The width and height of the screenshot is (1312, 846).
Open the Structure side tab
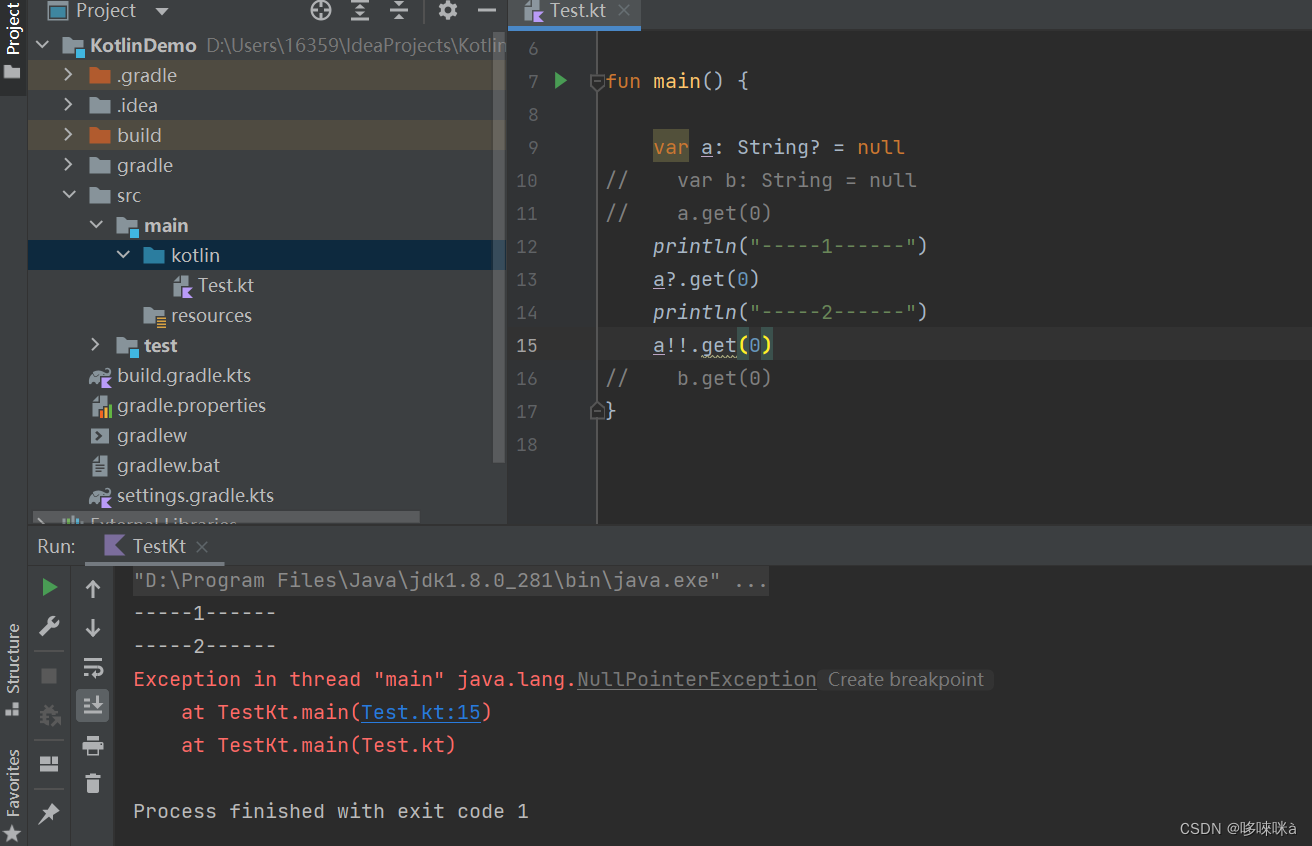coord(13,670)
